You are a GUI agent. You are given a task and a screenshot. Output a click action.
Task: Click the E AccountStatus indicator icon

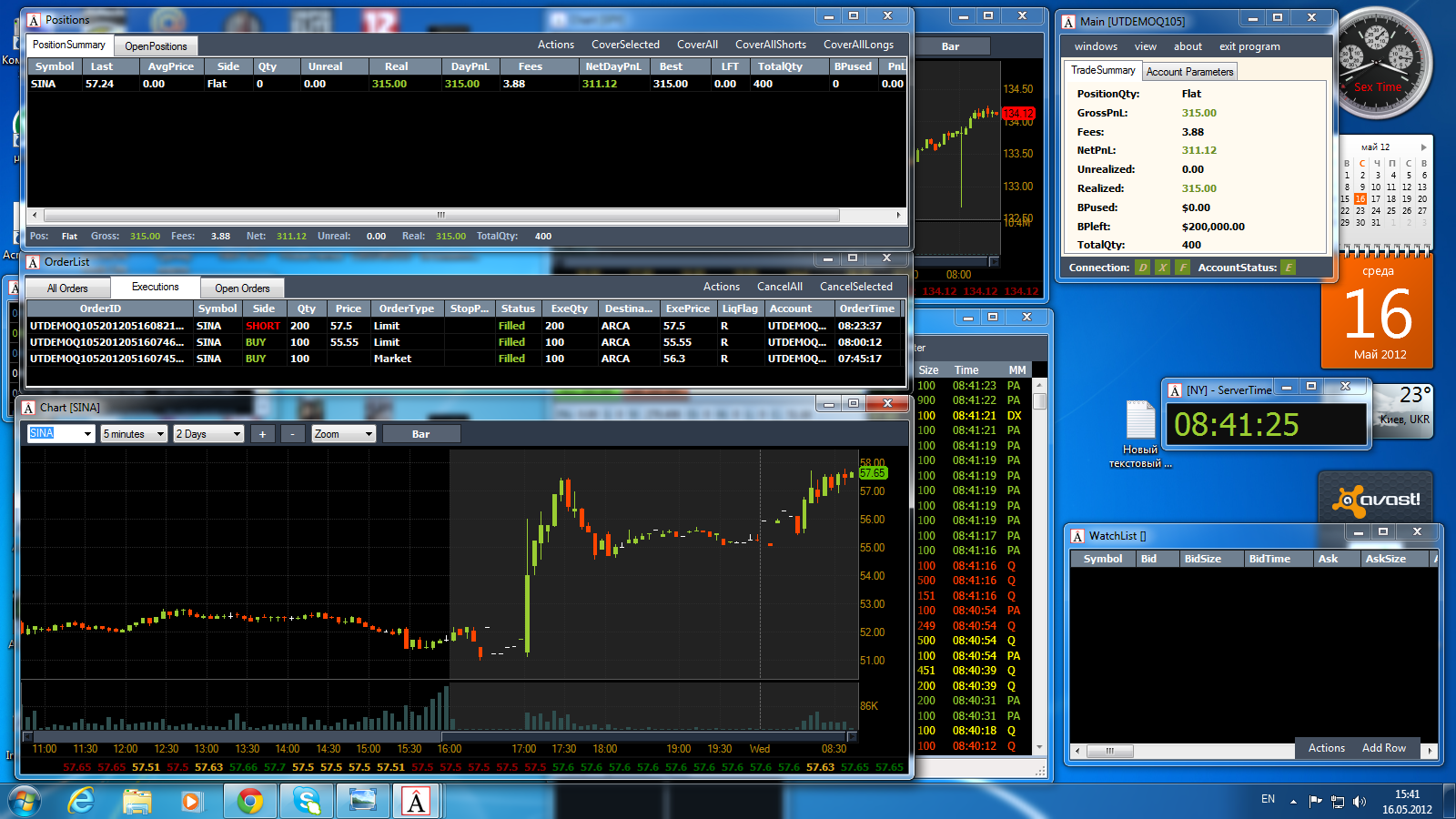point(1289,268)
